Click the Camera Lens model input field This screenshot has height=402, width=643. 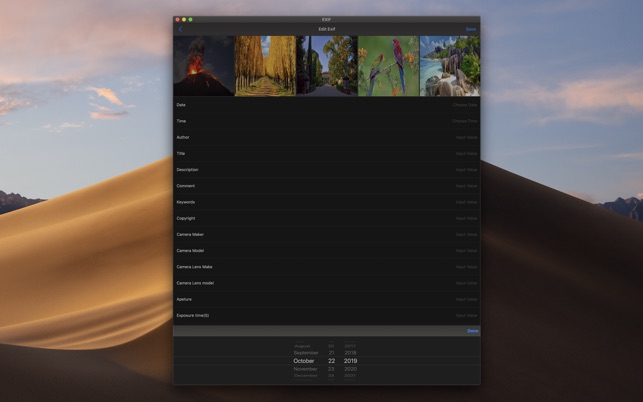tap(467, 283)
